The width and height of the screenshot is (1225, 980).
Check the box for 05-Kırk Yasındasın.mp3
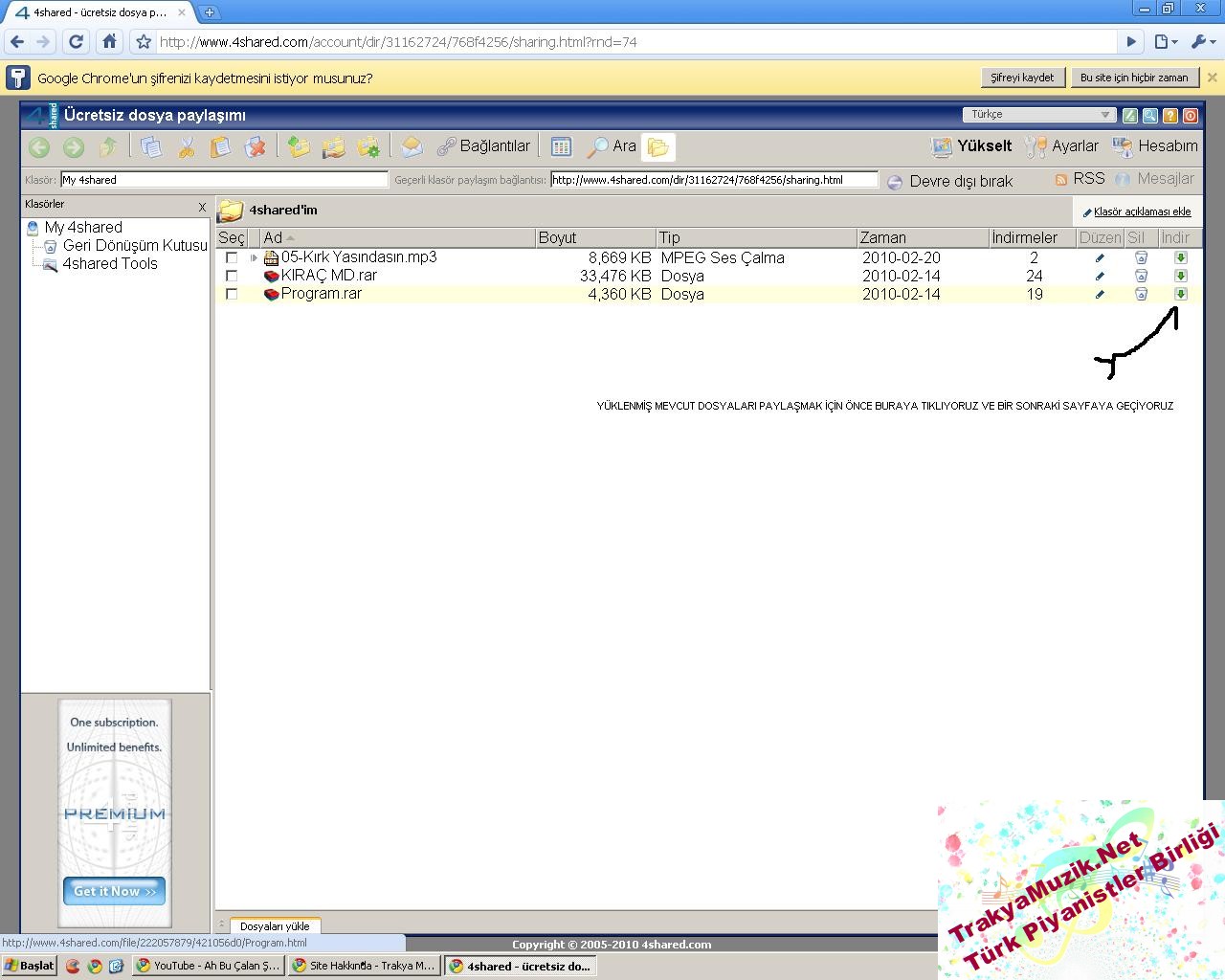pos(232,257)
